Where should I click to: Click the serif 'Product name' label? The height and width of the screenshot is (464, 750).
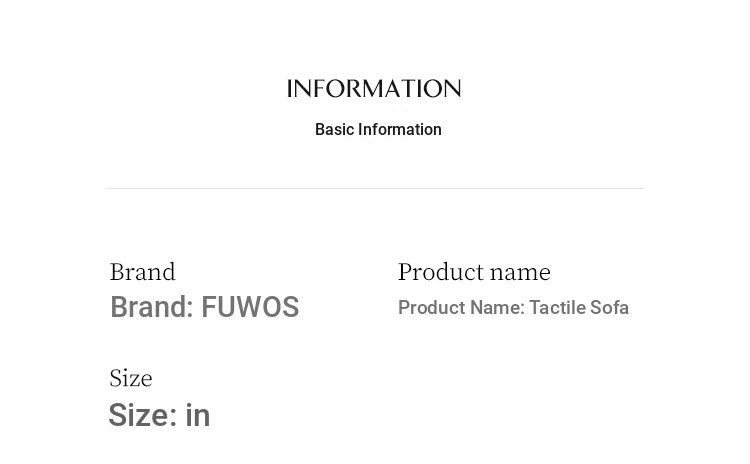[474, 272]
